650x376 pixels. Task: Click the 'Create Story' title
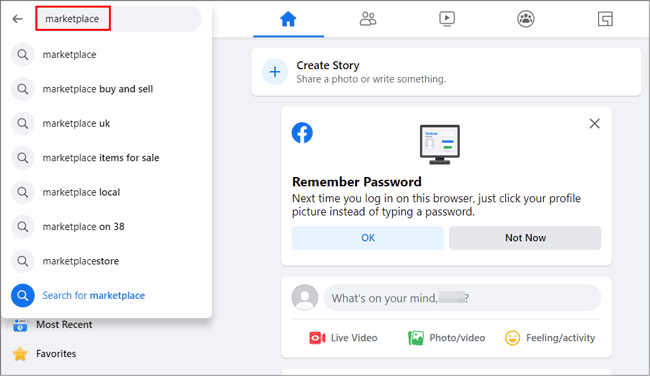tap(327, 65)
